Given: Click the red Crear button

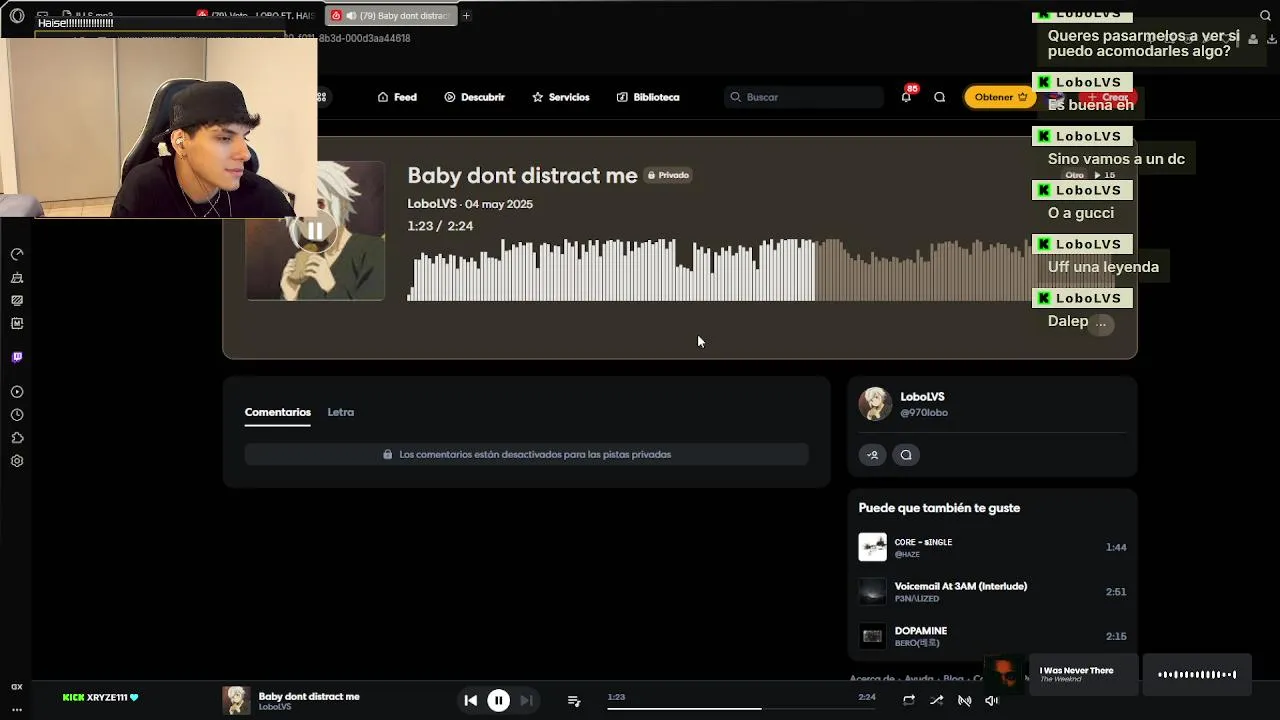Looking at the screenshot, I should pos(1108,97).
